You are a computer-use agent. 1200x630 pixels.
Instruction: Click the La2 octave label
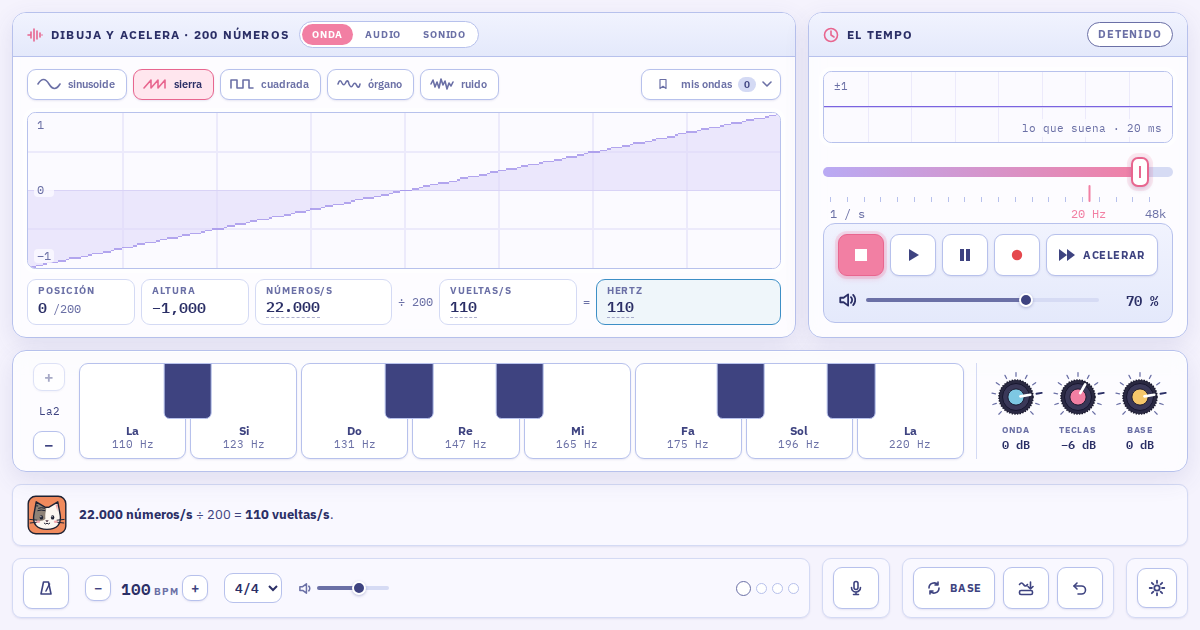(x=49, y=411)
